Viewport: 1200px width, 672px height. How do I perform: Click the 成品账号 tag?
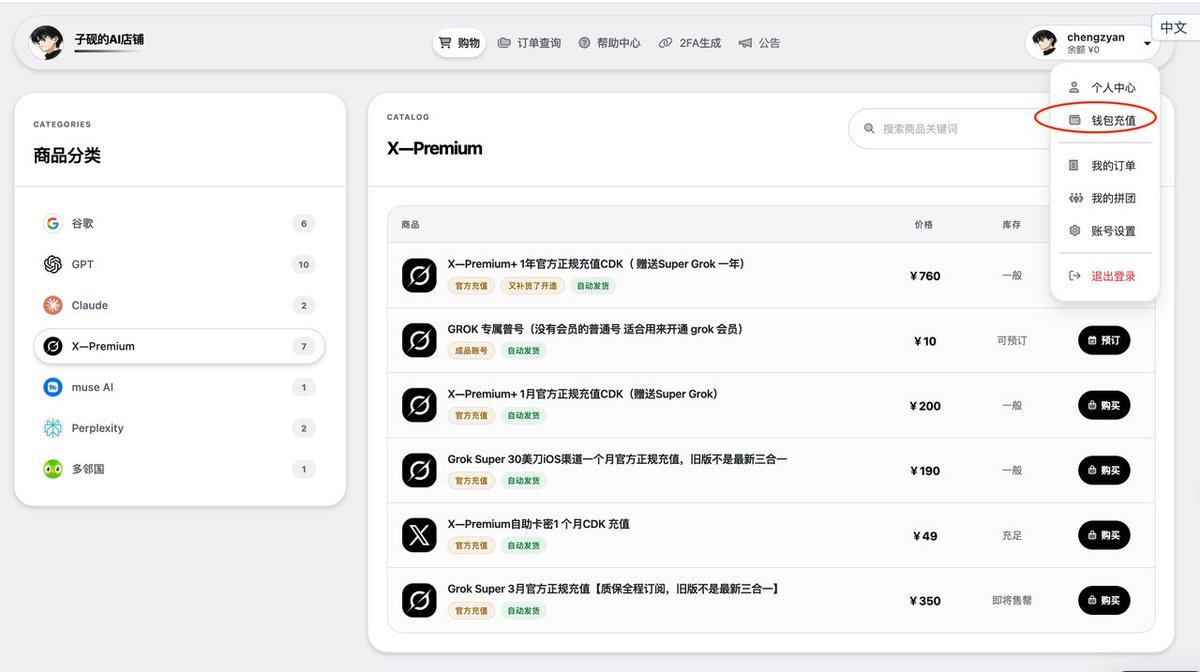click(x=472, y=351)
